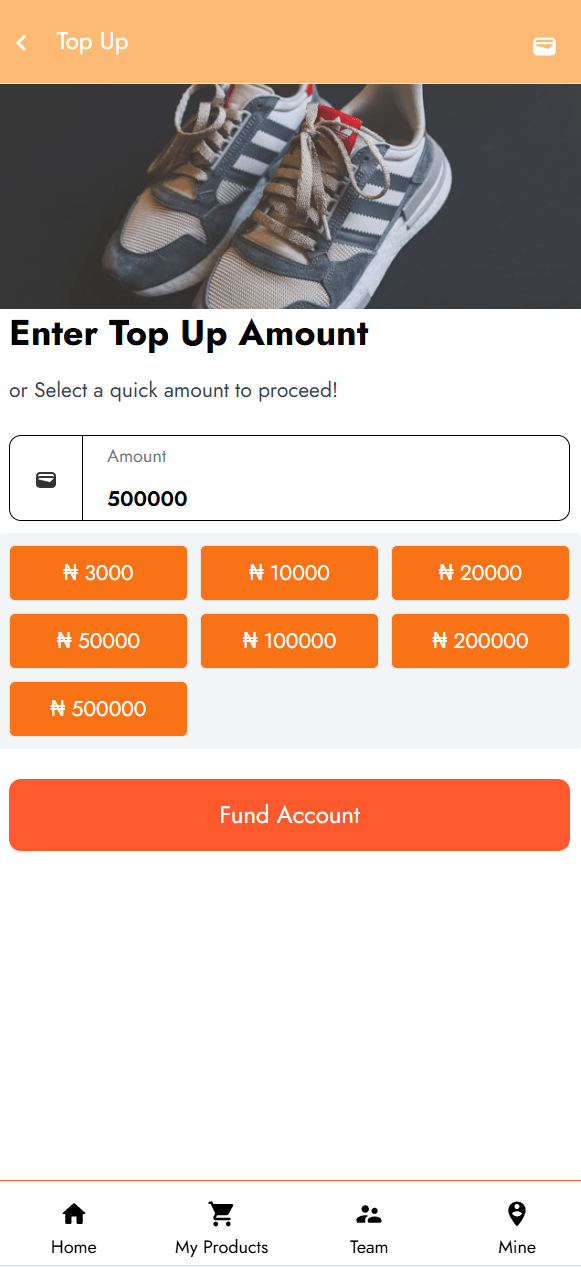This screenshot has width=581, height=1267.
Task: Open the My Products cart icon
Action: pos(221,1214)
